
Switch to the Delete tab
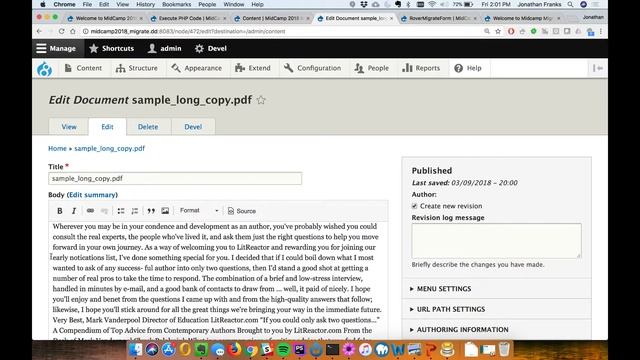[148, 127]
